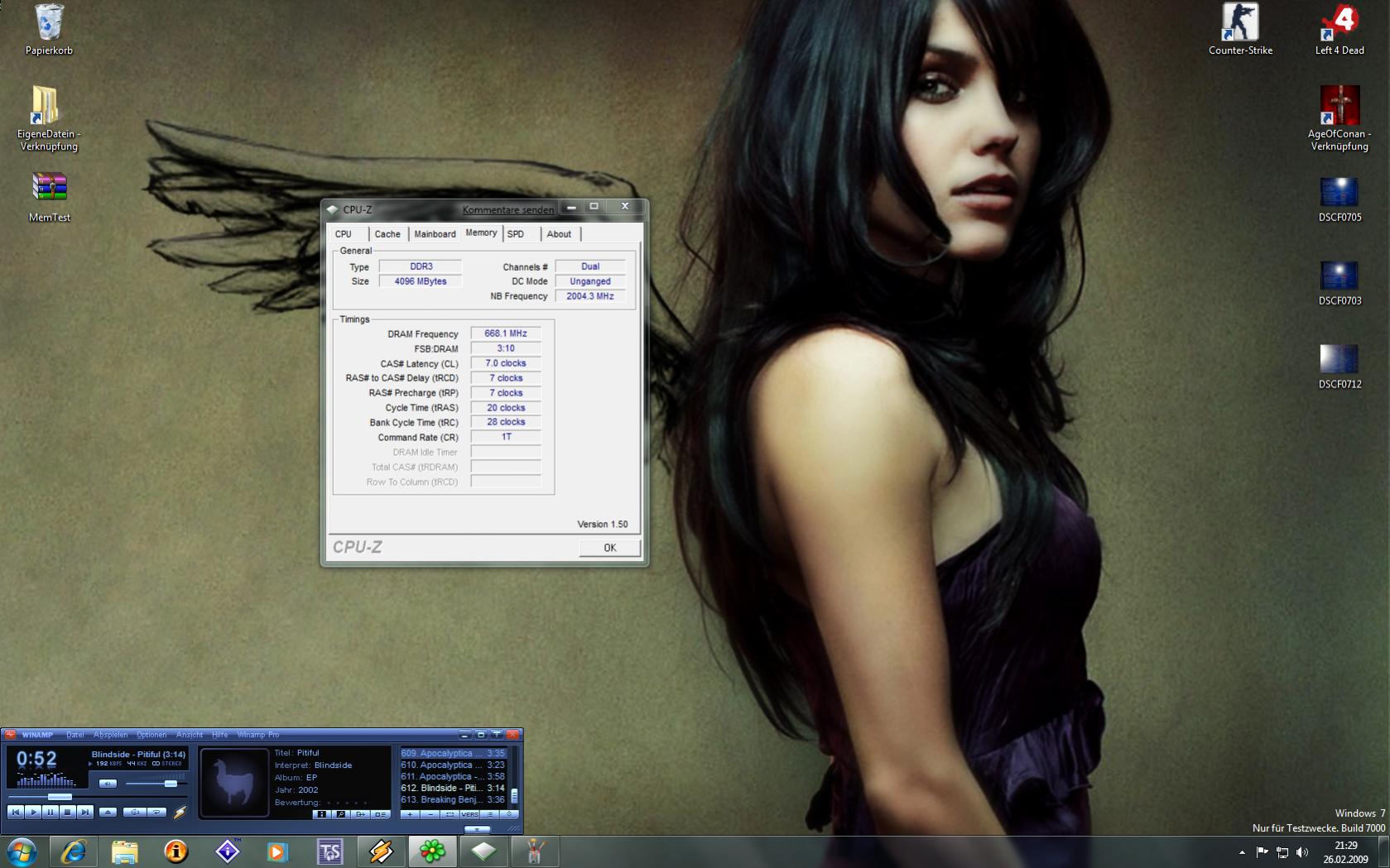Screen dimensions: 1390x868
Task: Switch to the Mainboard tab in CPU-Z
Action: pos(435,234)
